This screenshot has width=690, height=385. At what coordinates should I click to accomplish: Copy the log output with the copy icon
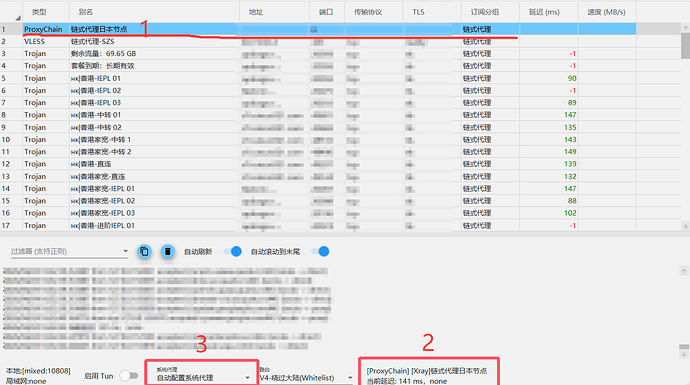(x=144, y=251)
